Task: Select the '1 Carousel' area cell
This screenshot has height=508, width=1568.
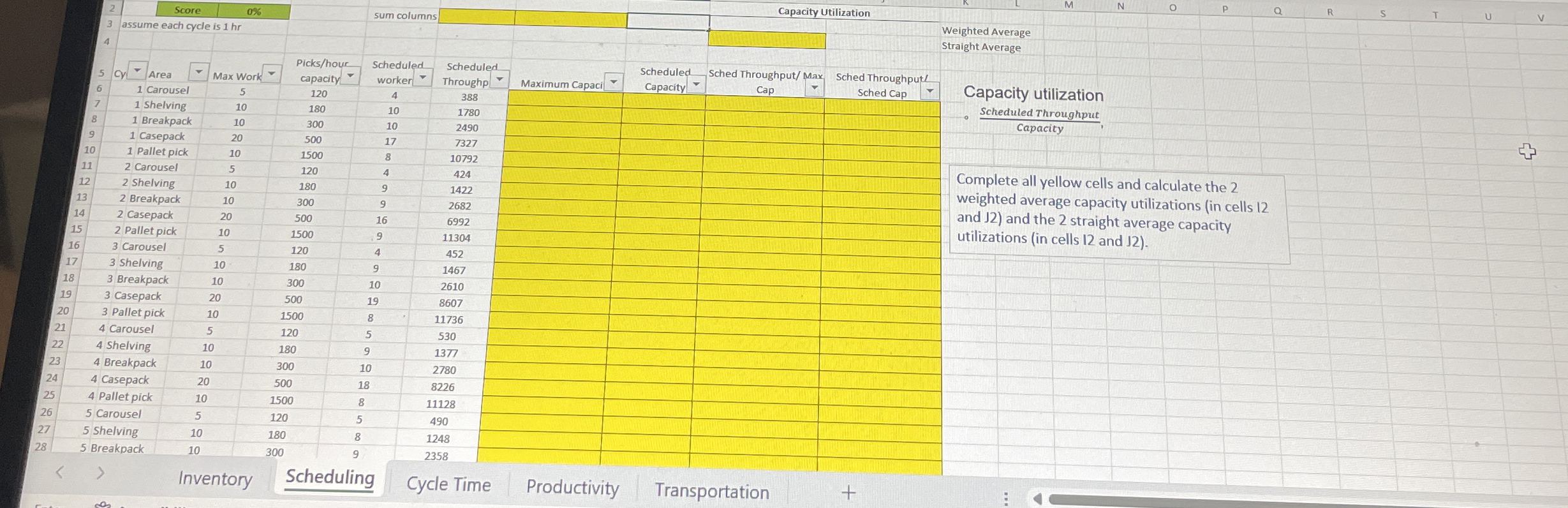Action: 163,90
